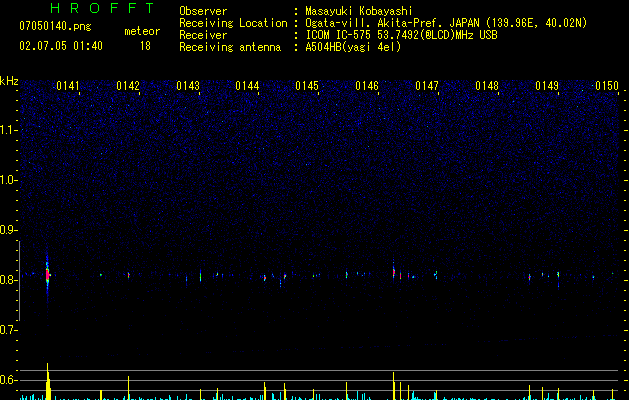Click the strong meteor echo just before the 0141 marker
629x400 pixels.
[x=47, y=275]
